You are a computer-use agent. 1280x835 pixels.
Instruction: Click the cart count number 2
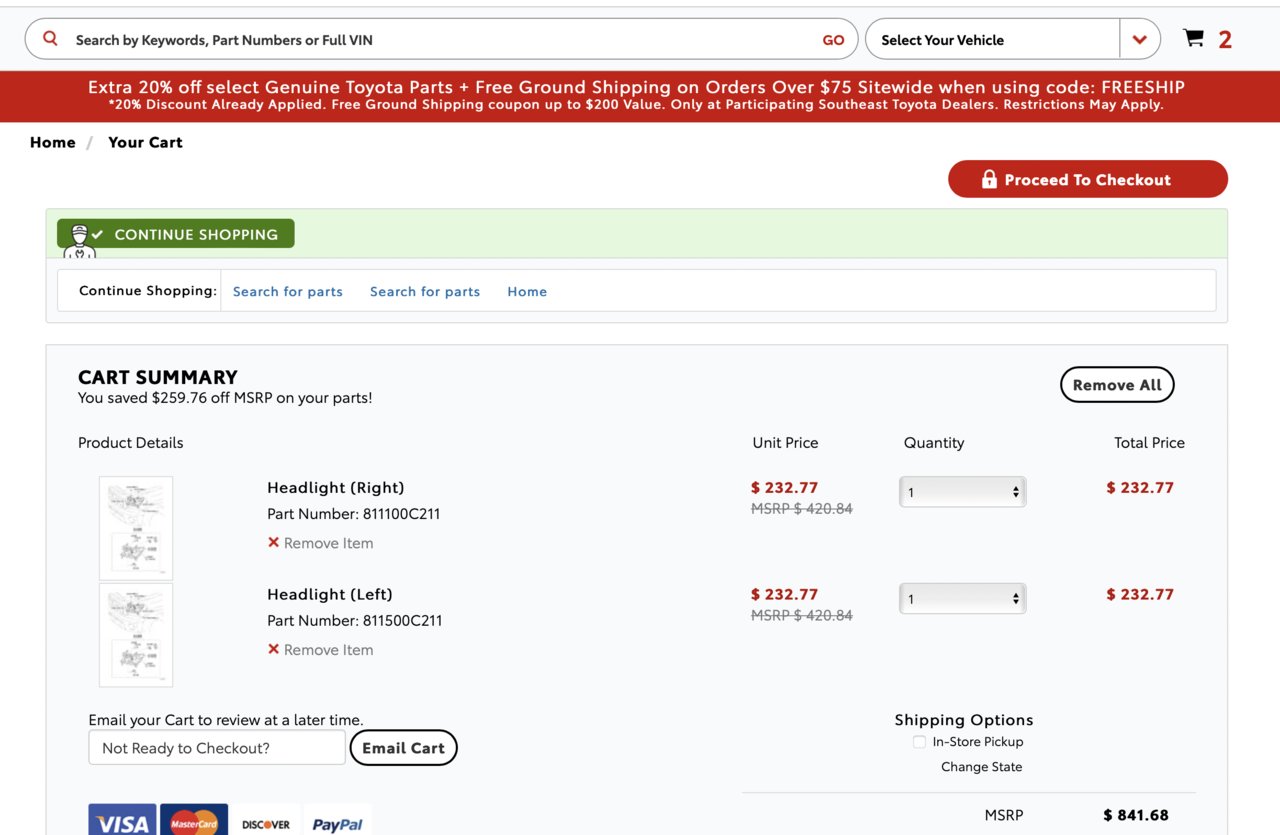pos(1225,40)
